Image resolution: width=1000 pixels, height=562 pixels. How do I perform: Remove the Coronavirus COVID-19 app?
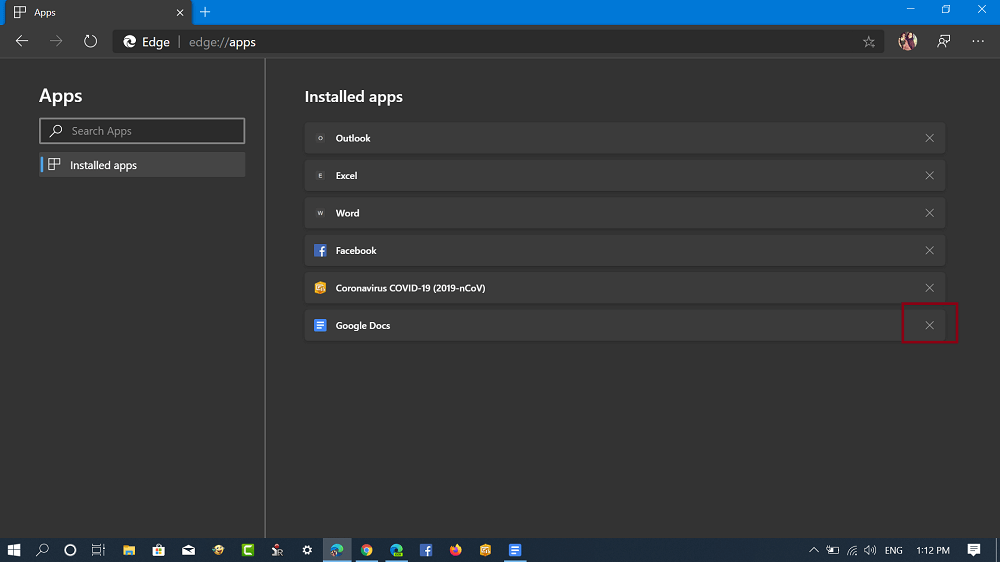click(929, 288)
